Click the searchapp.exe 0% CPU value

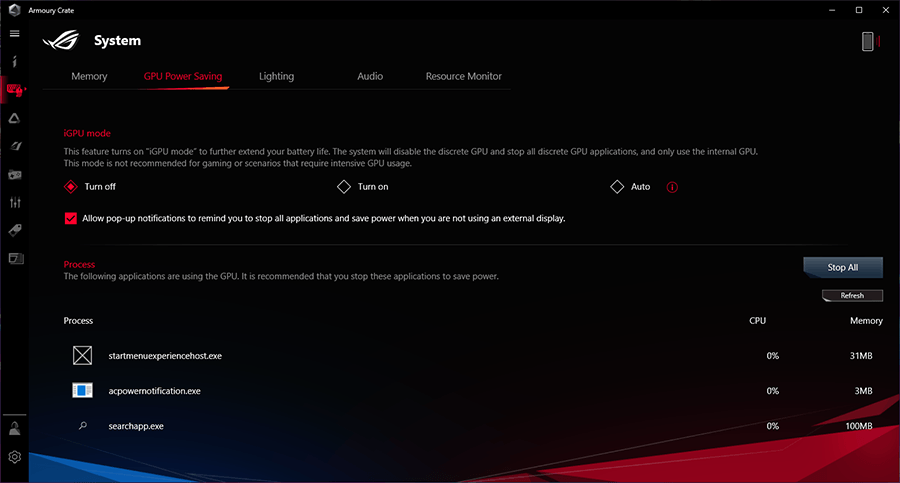(x=773, y=426)
